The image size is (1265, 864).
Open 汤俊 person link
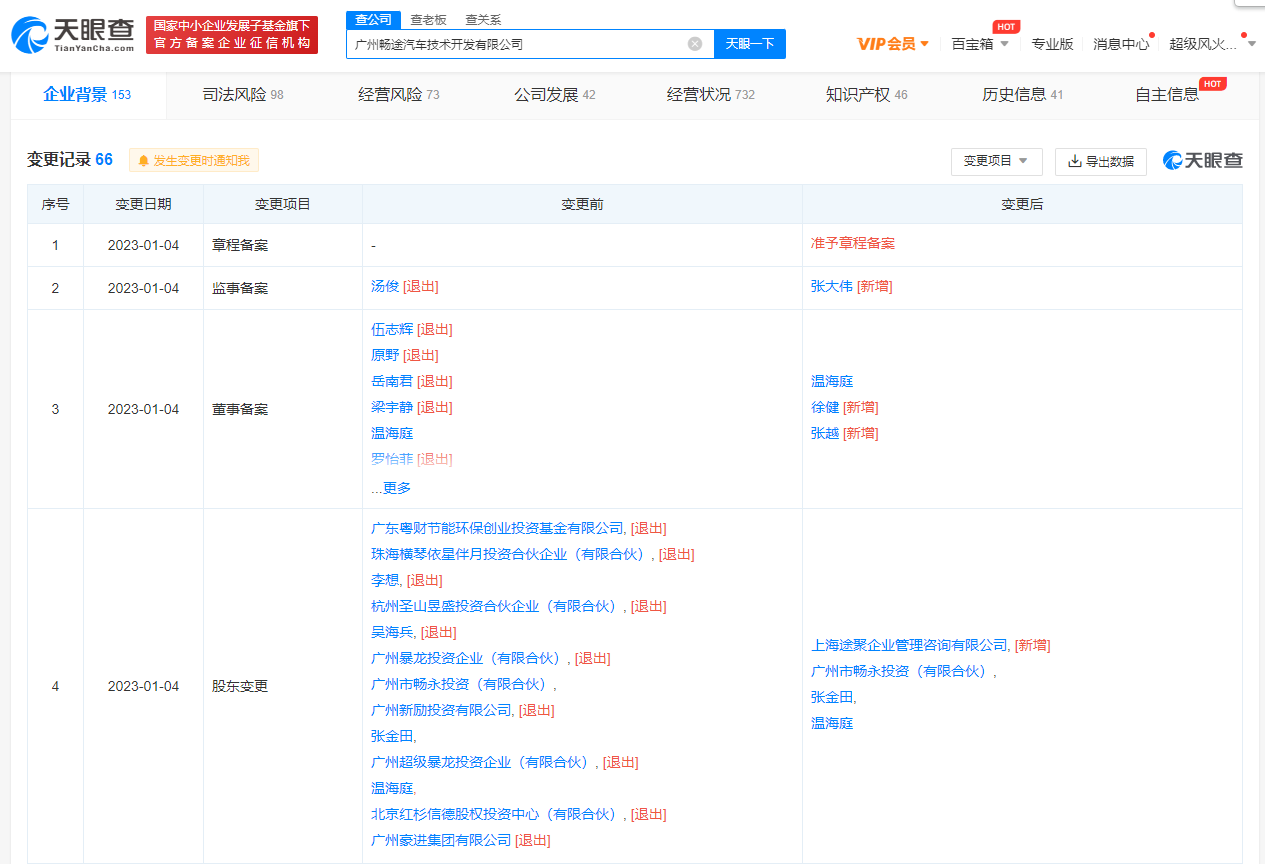coord(385,286)
